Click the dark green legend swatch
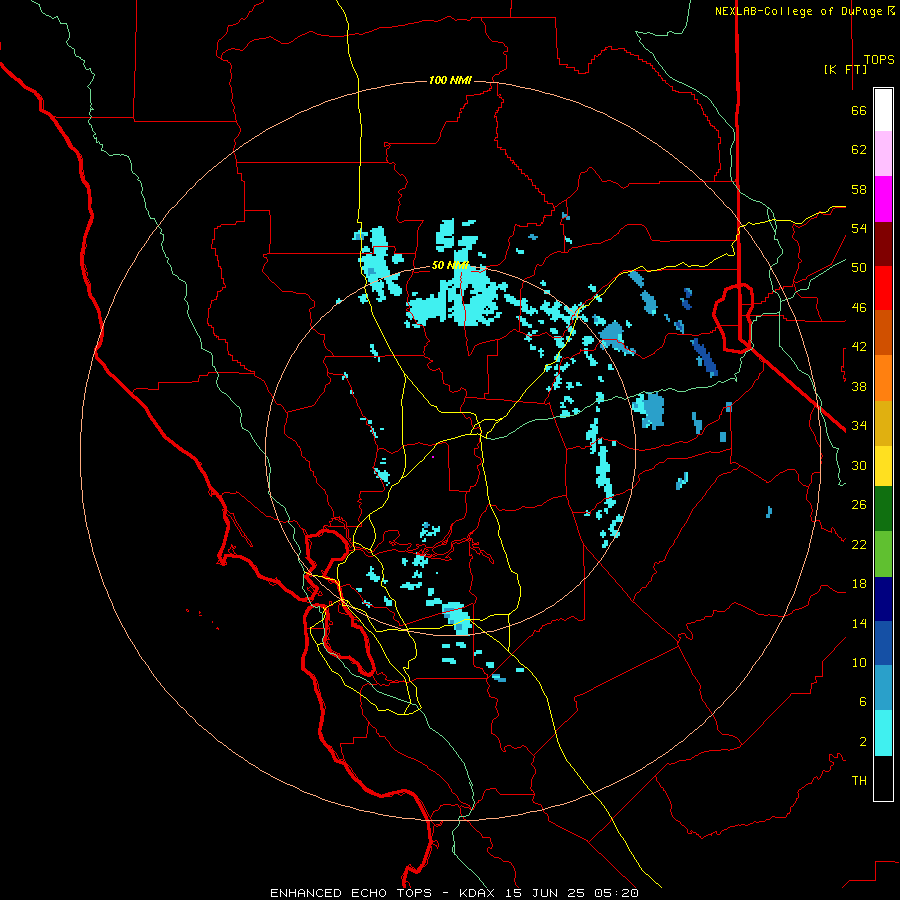 (x=883, y=509)
